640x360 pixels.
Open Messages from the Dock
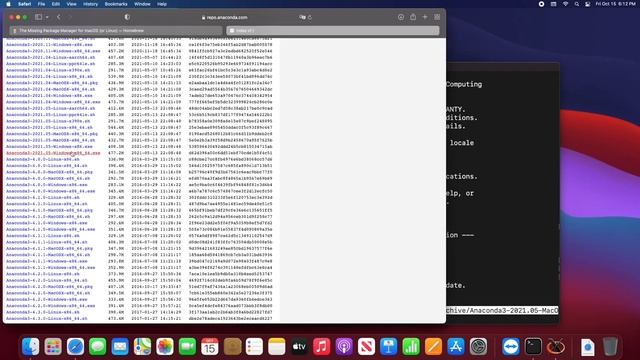(98, 347)
